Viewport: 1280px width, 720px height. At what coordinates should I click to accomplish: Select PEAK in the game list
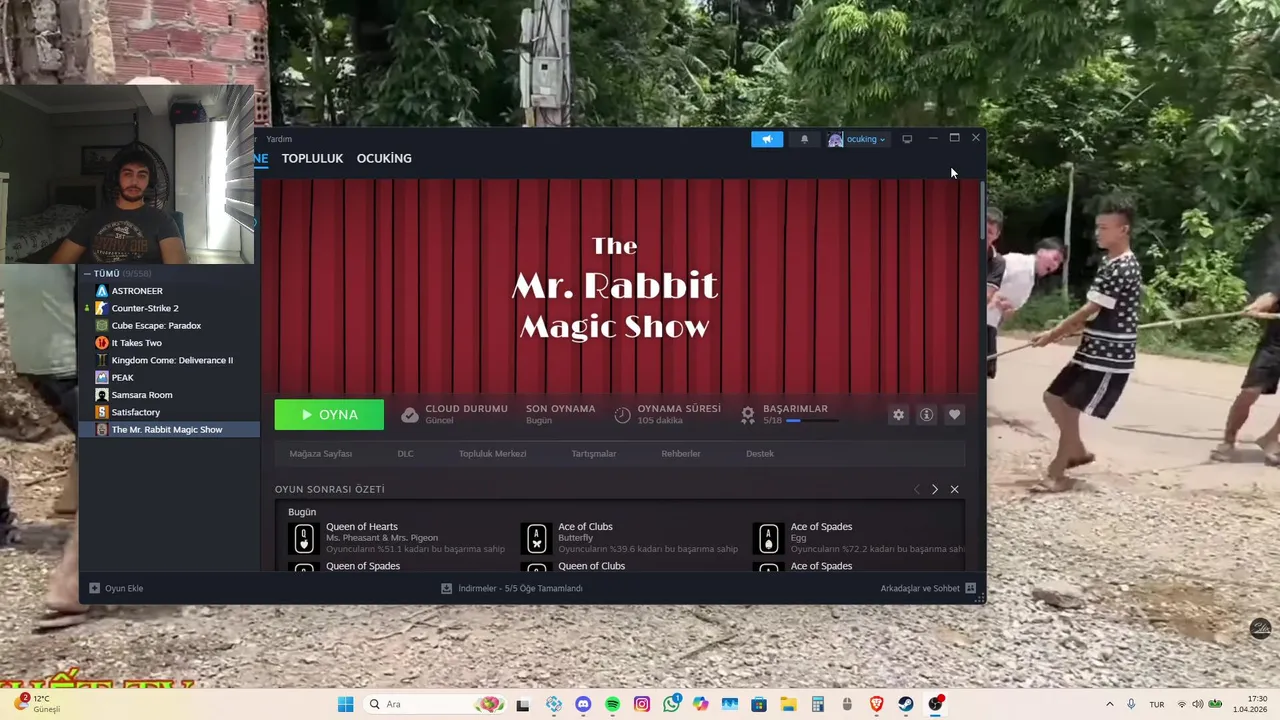(170, 377)
